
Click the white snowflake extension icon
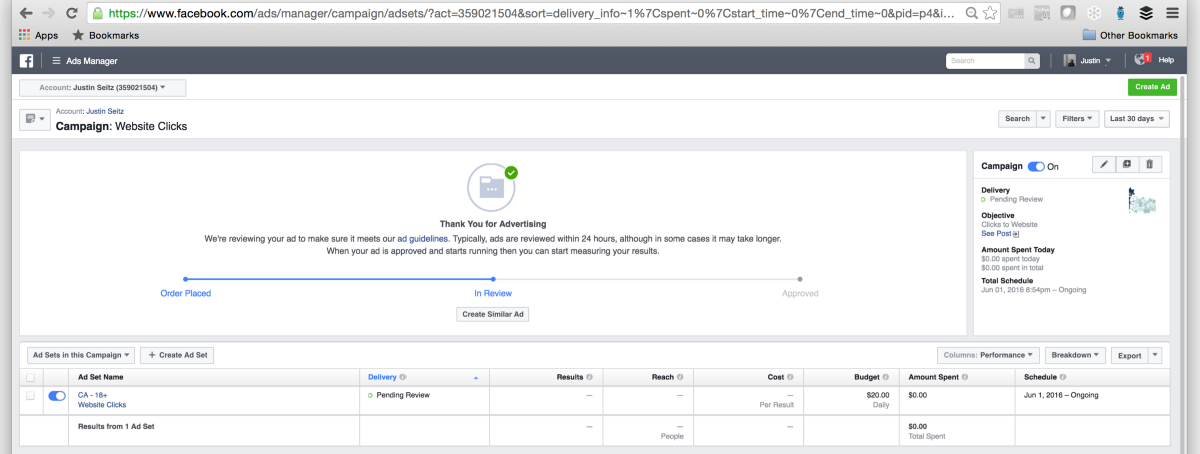click(1093, 14)
